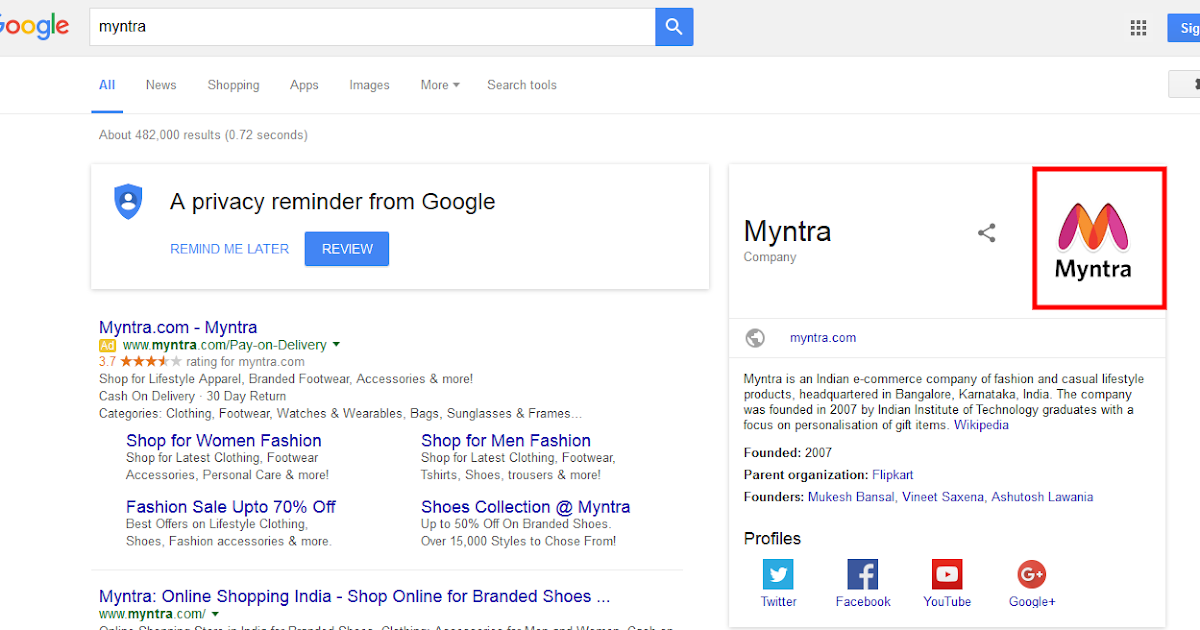Click the Myntra logo thumbnail
This screenshot has height=630, width=1200.
pyautogui.click(x=1099, y=238)
